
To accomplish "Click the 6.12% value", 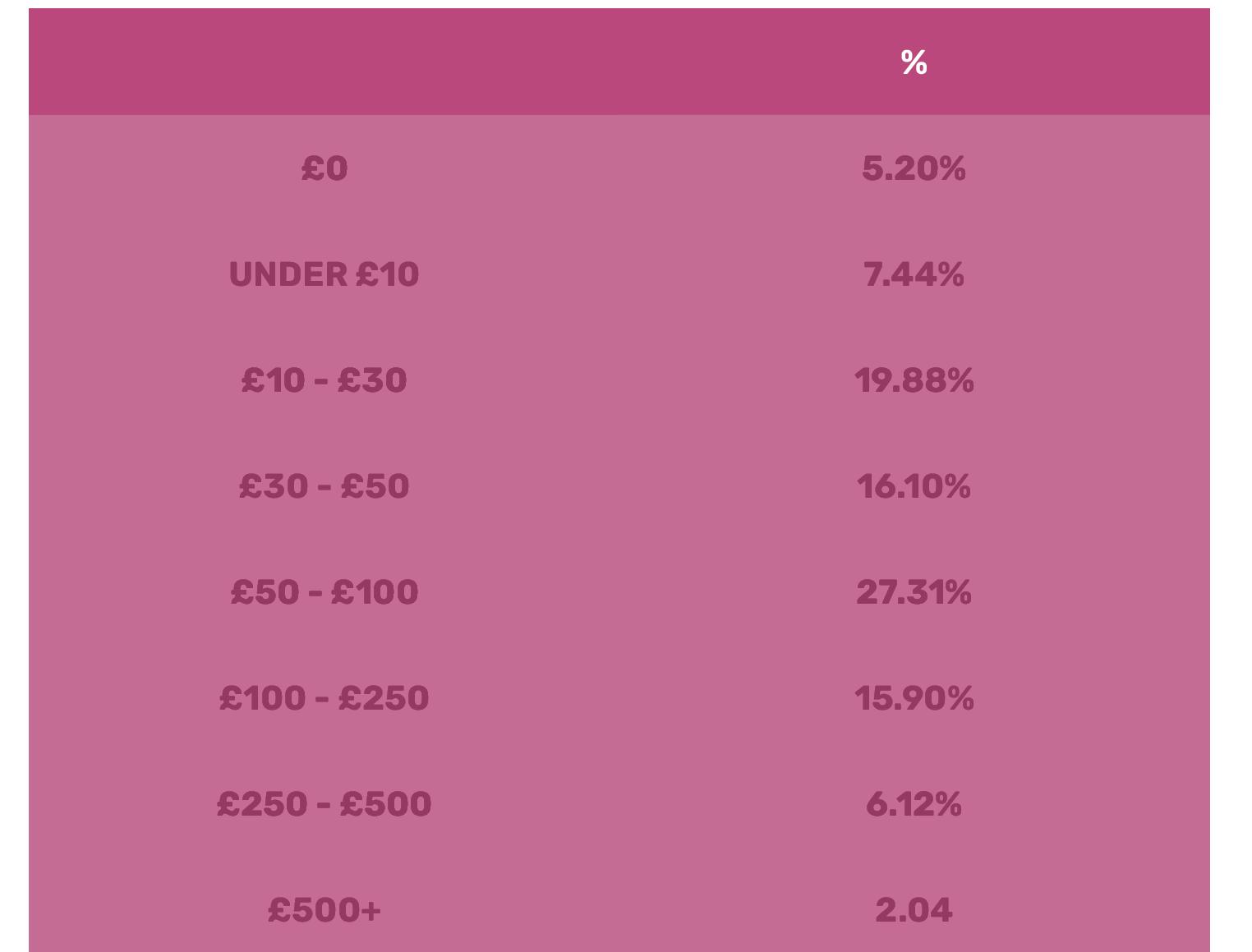I will click(914, 804).
